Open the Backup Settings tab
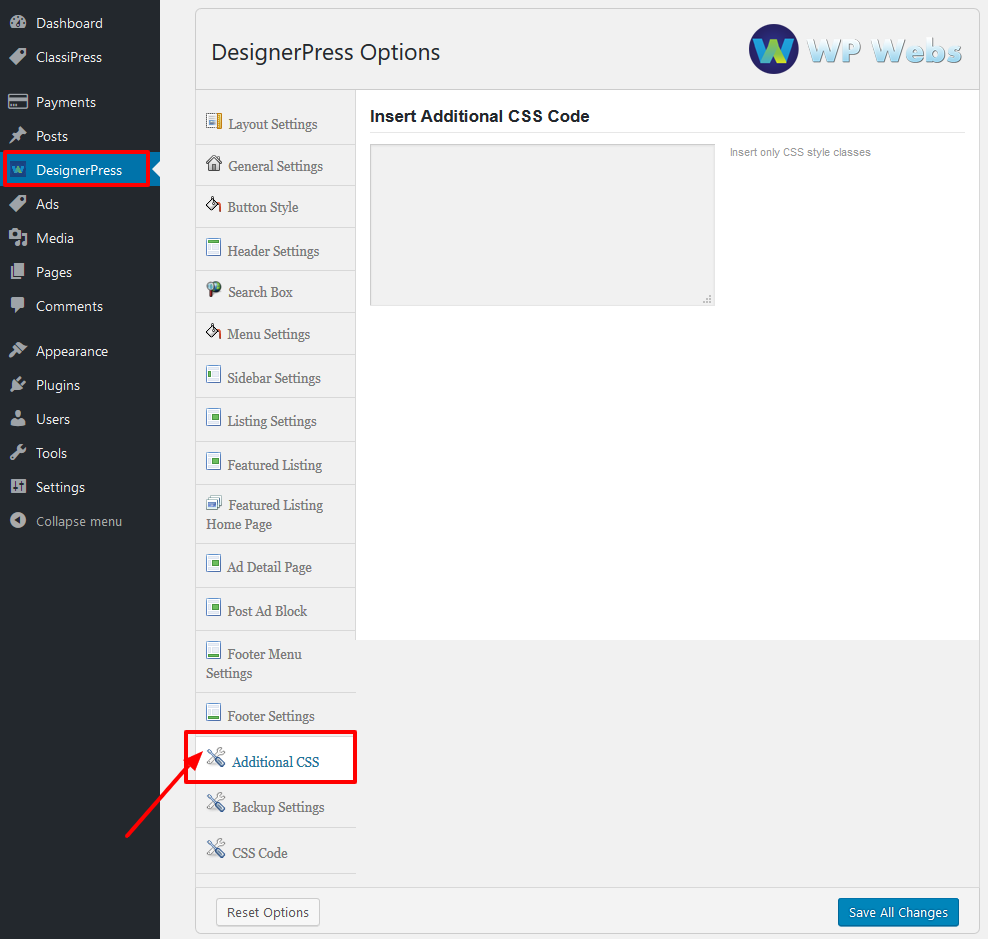 (x=275, y=806)
